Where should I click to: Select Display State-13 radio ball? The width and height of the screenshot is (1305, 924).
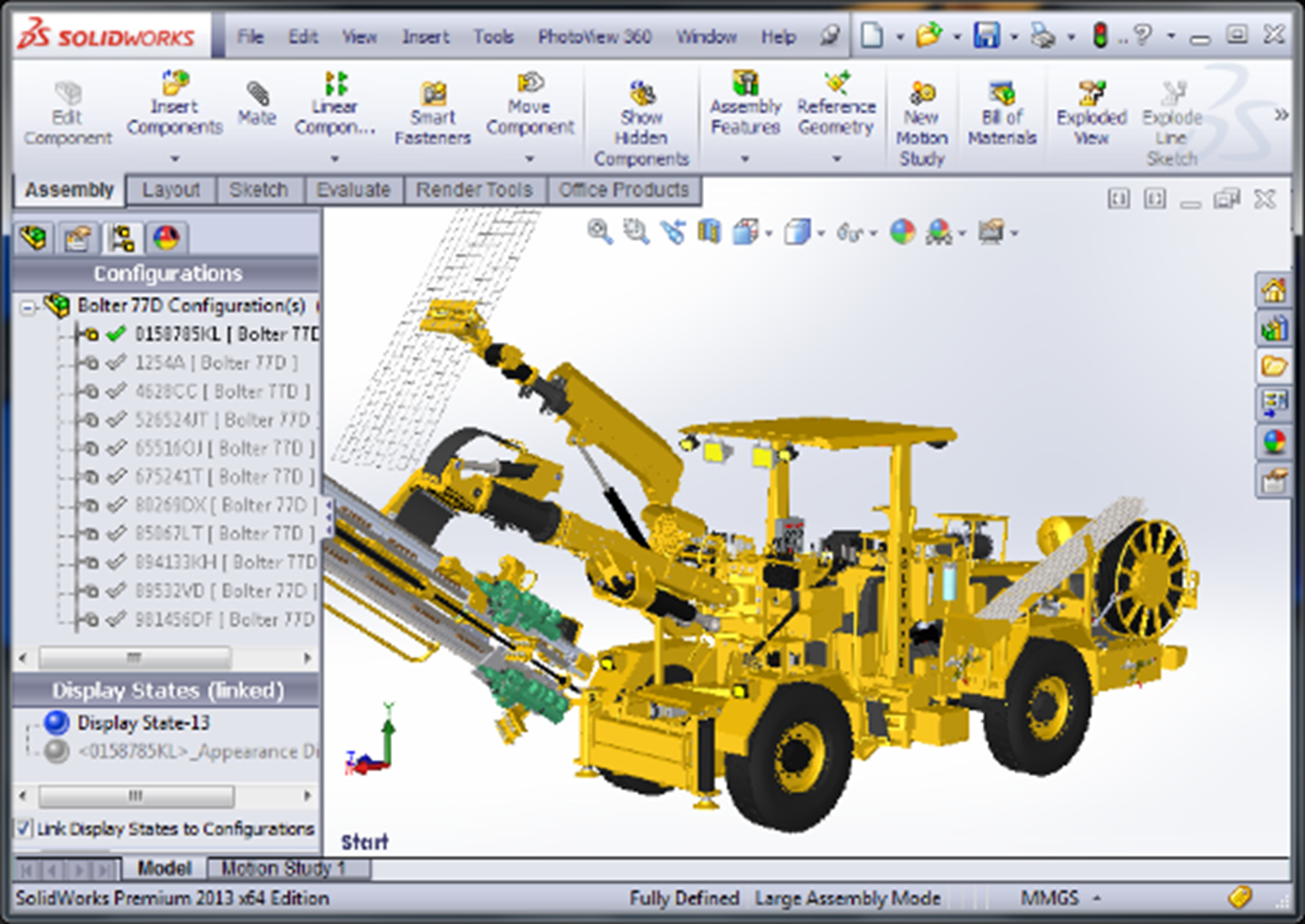pyautogui.click(x=57, y=722)
